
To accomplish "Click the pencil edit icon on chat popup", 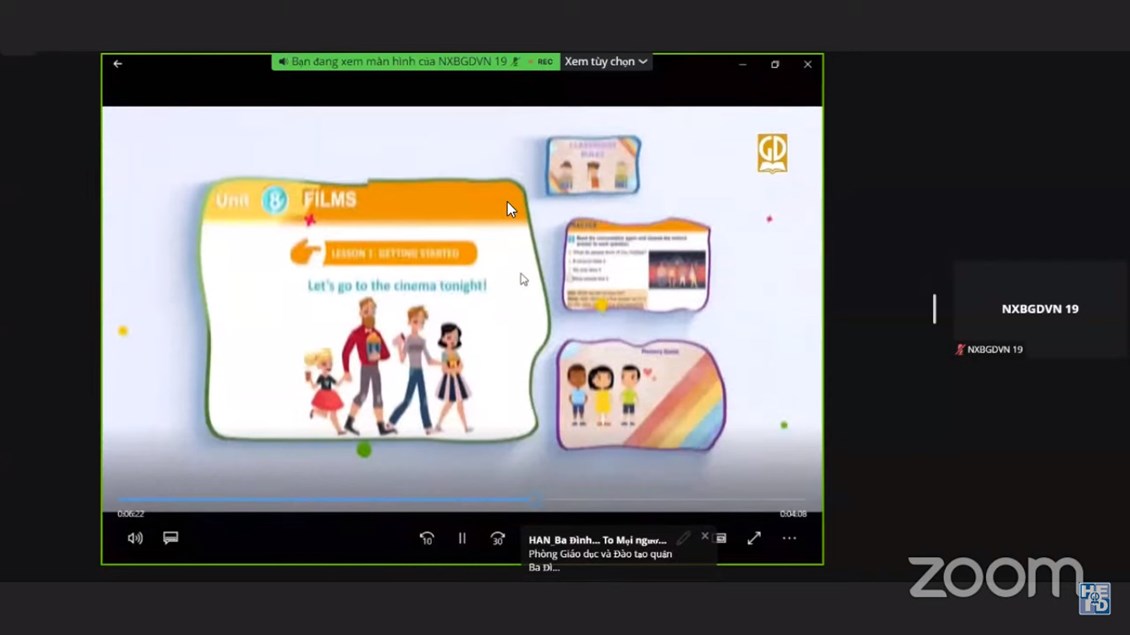I will tap(683, 539).
